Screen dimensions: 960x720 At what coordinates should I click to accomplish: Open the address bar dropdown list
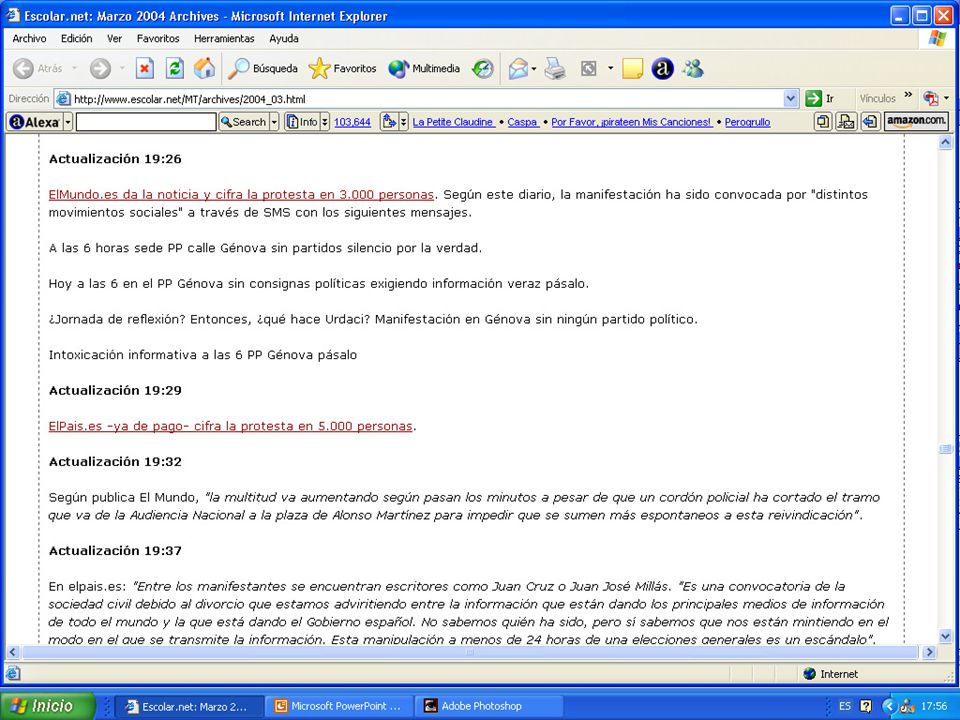(790, 99)
